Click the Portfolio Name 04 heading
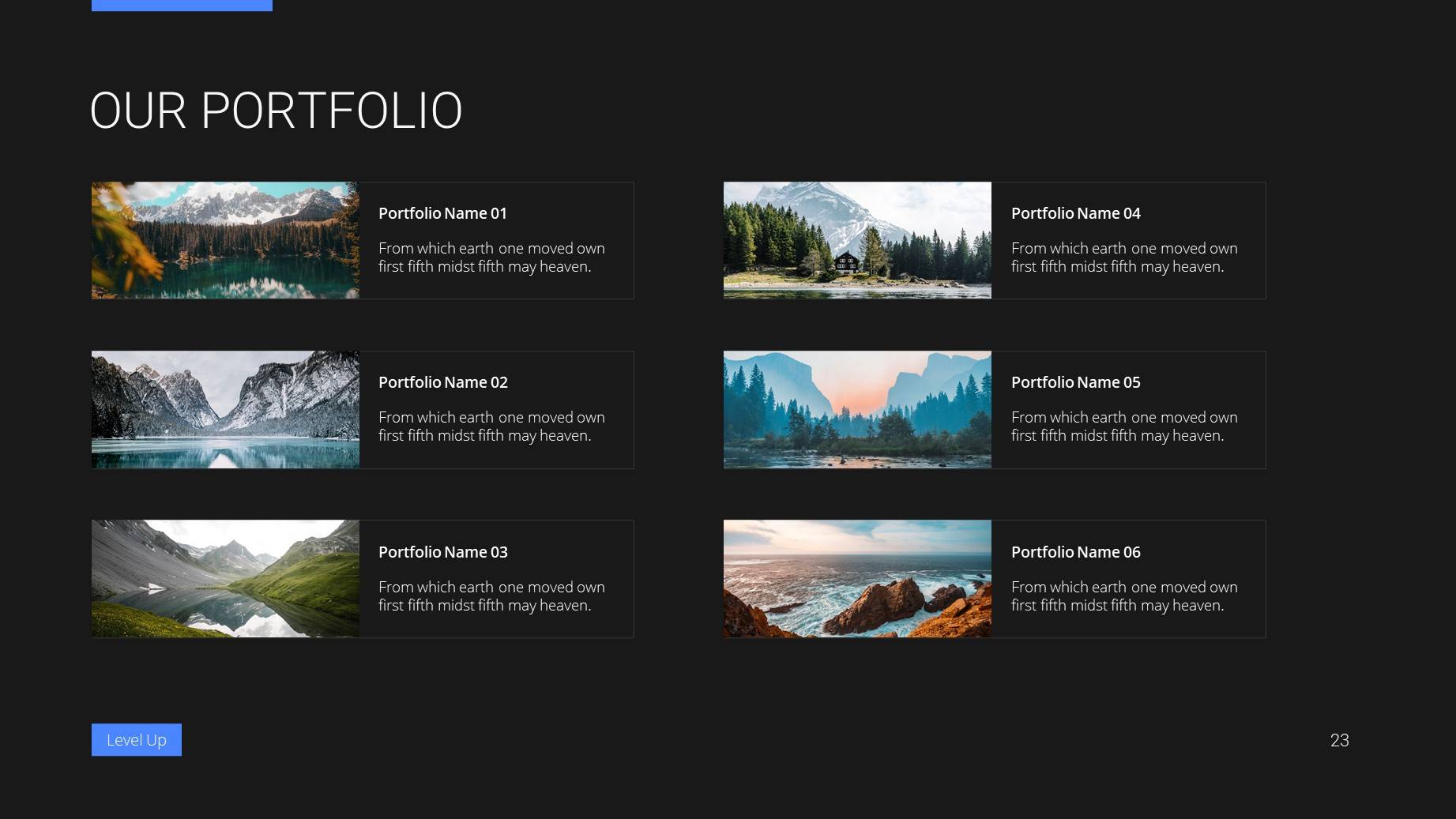Image resolution: width=1456 pixels, height=819 pixels. pyautogui.click(x=1076, y=213)
